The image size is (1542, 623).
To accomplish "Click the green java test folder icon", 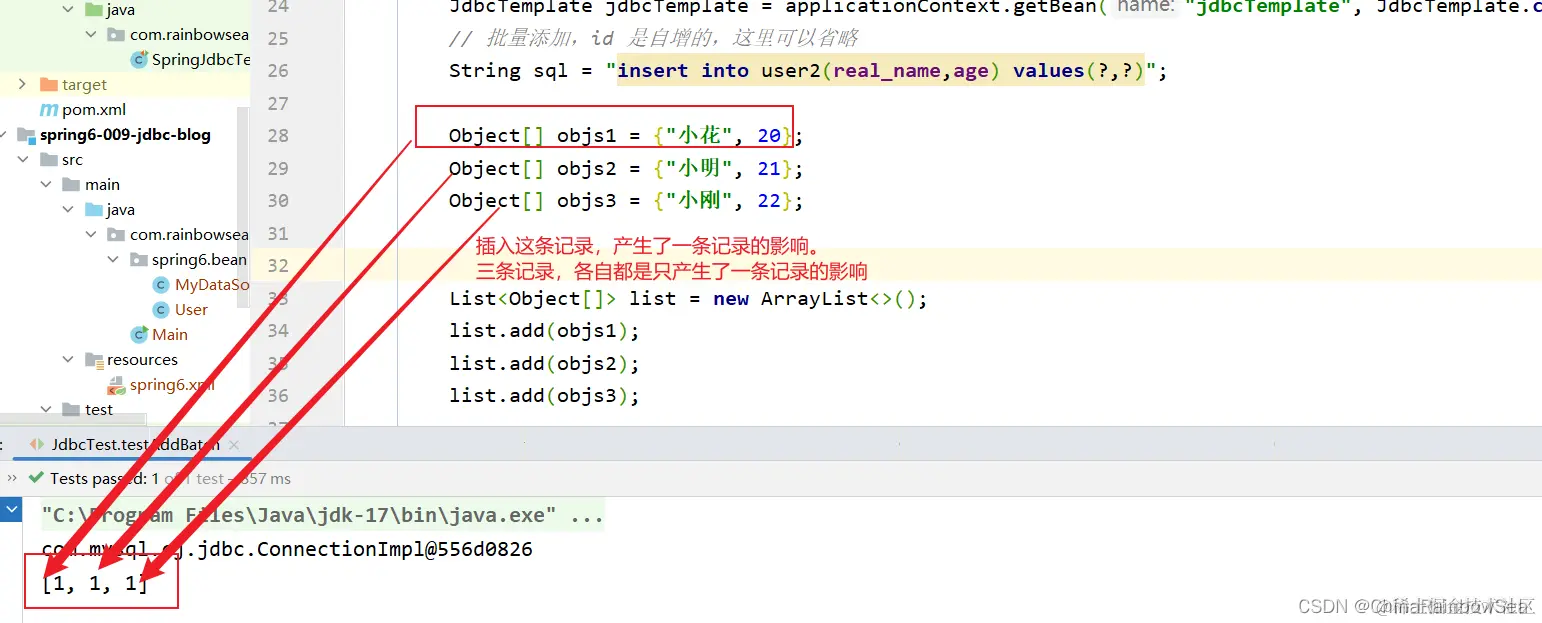I will tap(94, 10).
